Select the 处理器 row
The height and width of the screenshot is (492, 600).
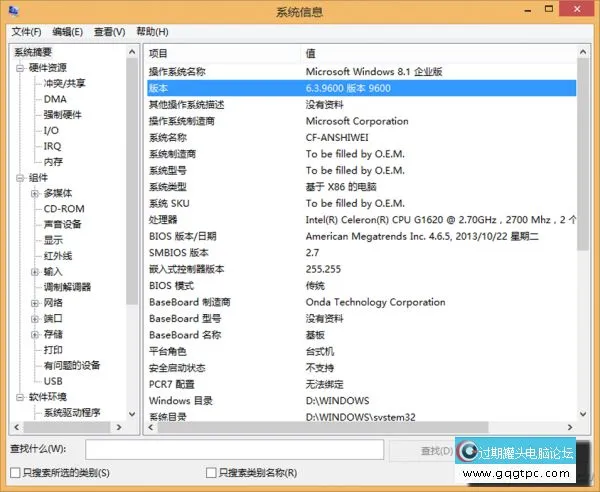(x=362, y=220)
